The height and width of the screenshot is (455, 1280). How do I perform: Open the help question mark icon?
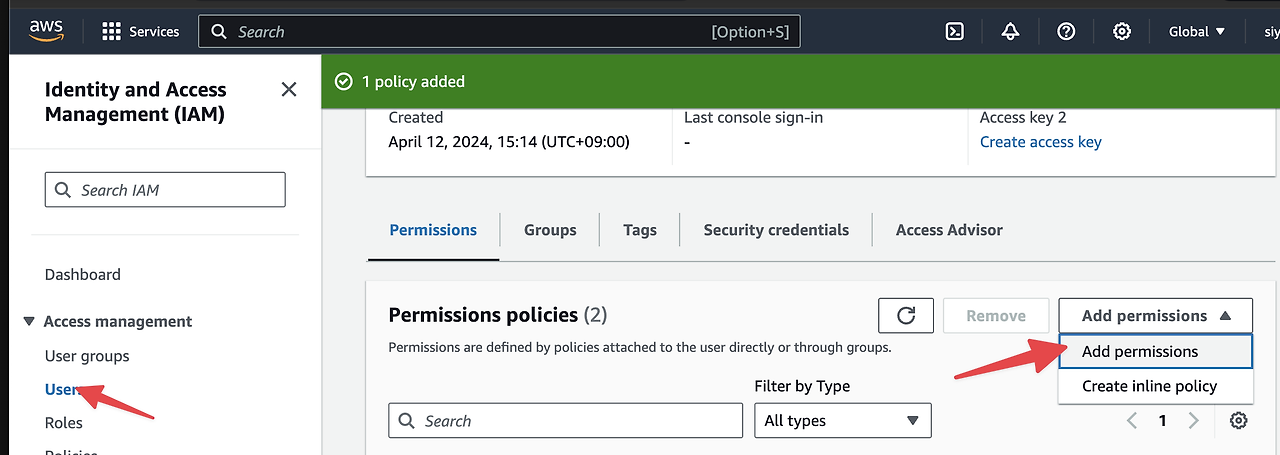point(1066,32)
